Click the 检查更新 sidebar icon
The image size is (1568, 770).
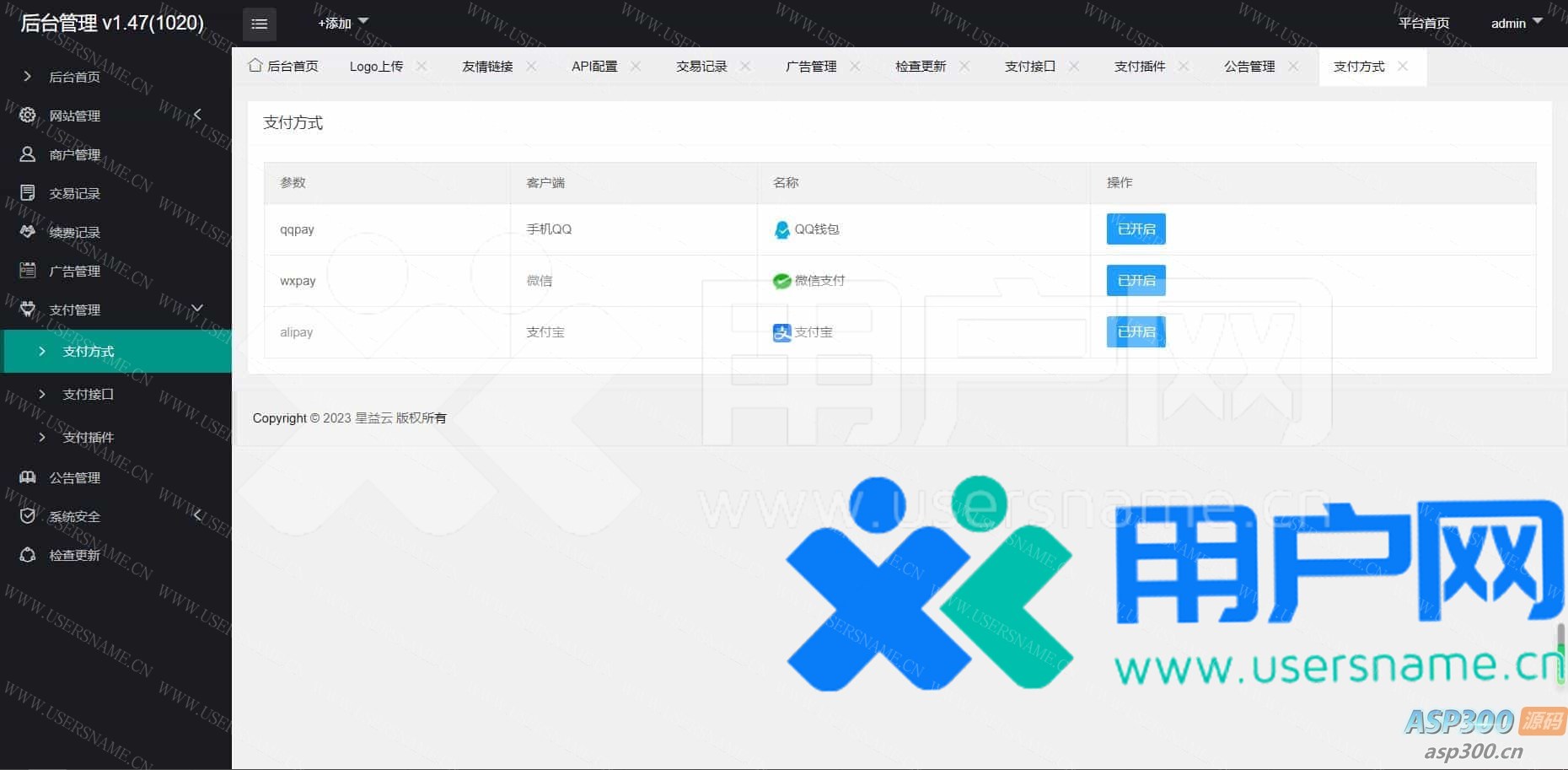click(x=28, y=555)
